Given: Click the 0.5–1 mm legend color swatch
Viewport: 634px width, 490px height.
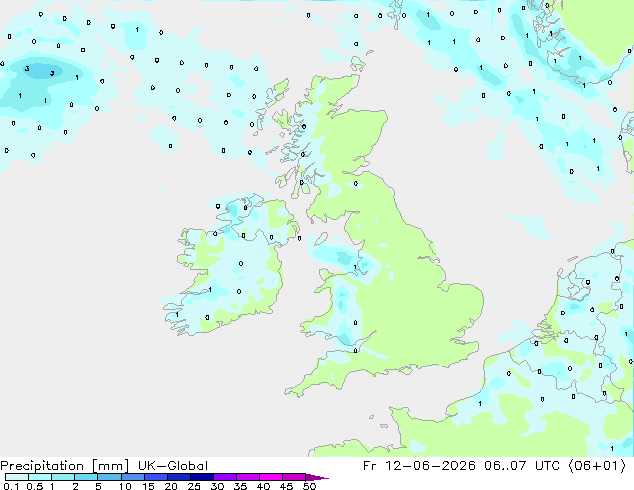Looking at the screenshot, I should pos(40,477).
